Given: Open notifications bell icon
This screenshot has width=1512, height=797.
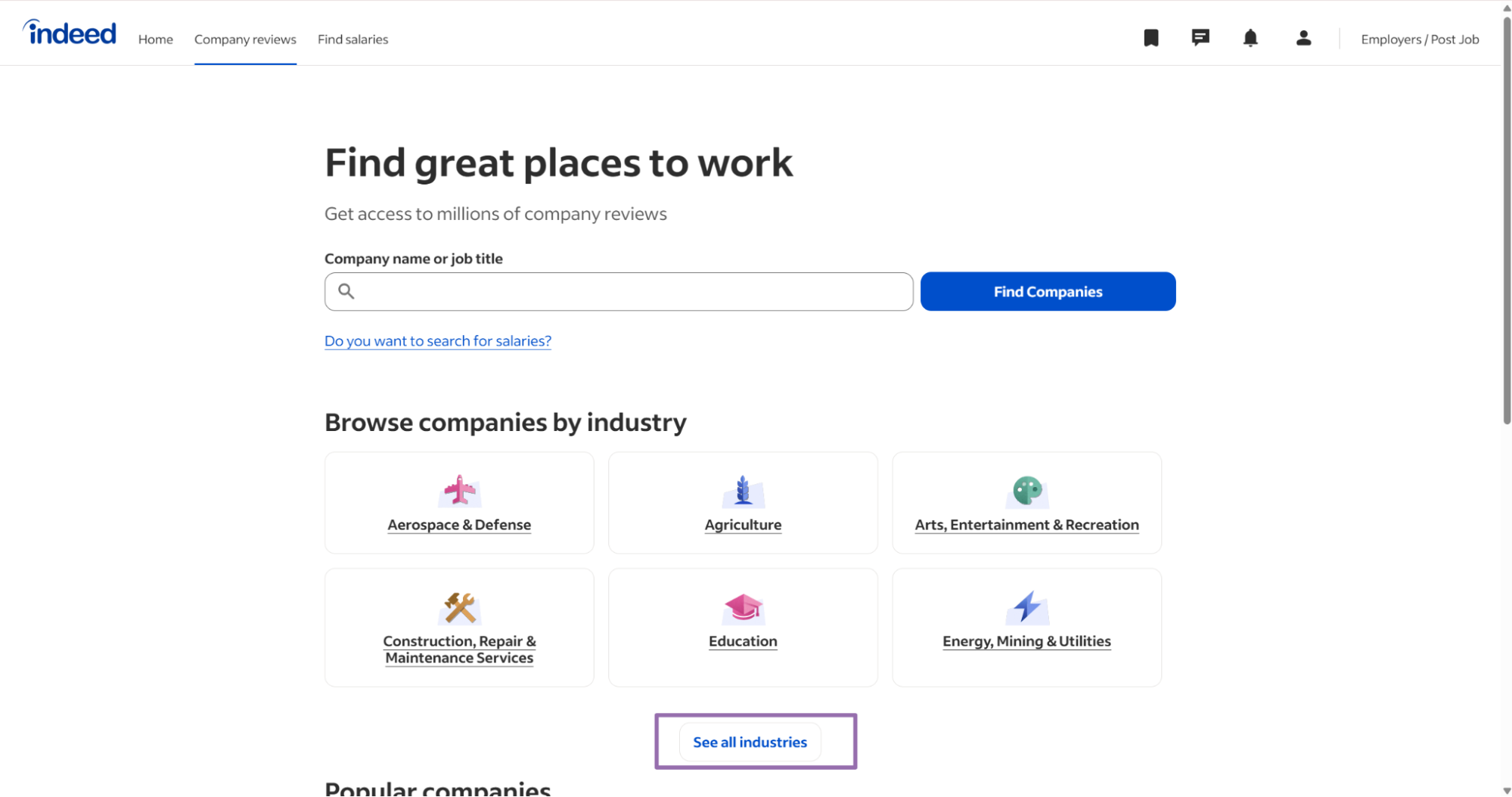Looking at the screenshot, I should tap(1250, 38).
